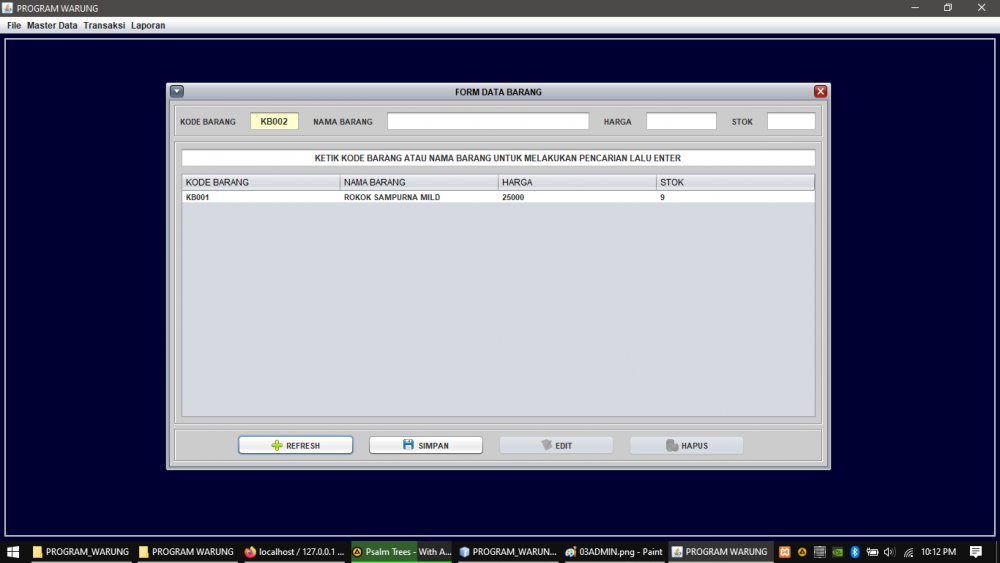Viewport: 1000px width, 563px height.
Task: Click the KODE BARANG column header
Action: [x=260, y=182]
